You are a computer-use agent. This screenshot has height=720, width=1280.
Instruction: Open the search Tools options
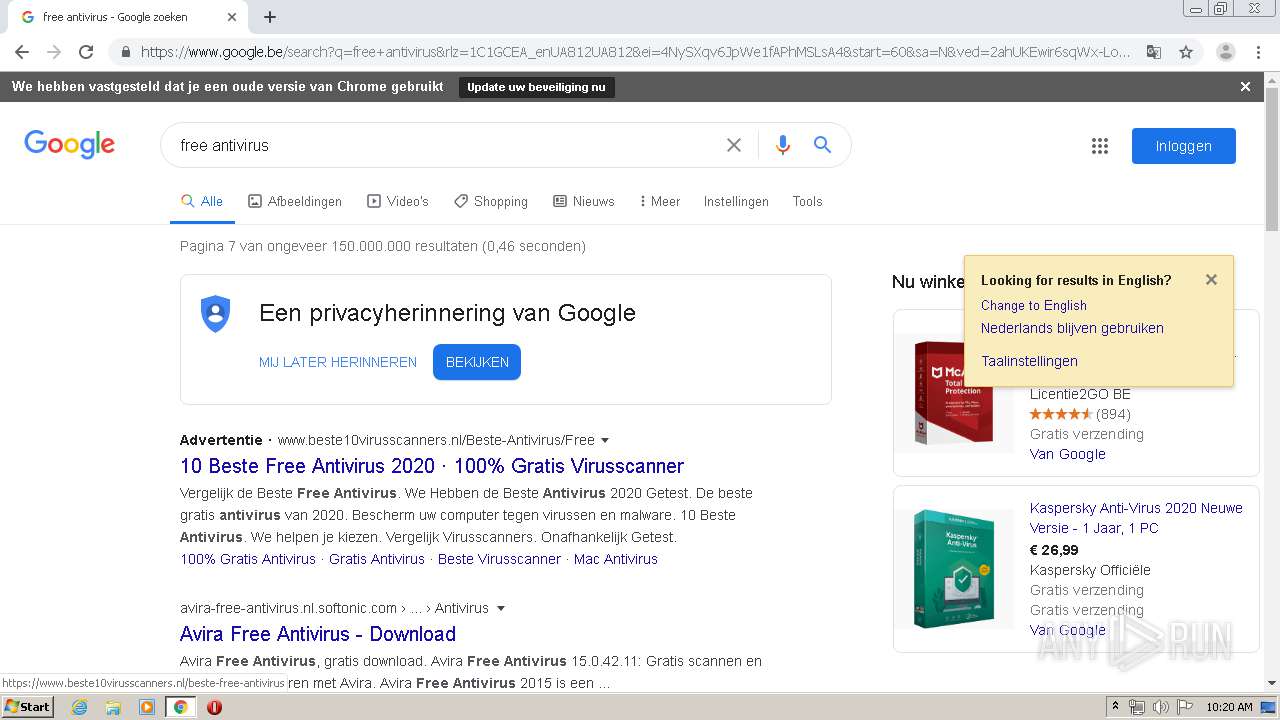pyautogui.click(x=807, y=201)
